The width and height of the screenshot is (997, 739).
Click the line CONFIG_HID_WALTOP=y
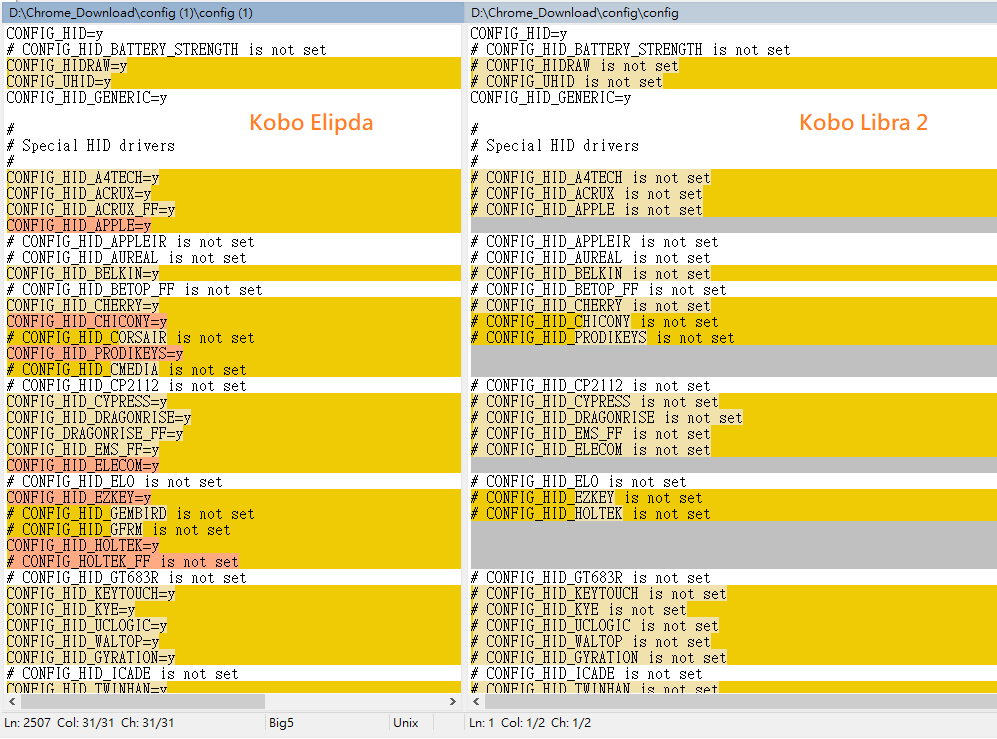pos(83,642)
